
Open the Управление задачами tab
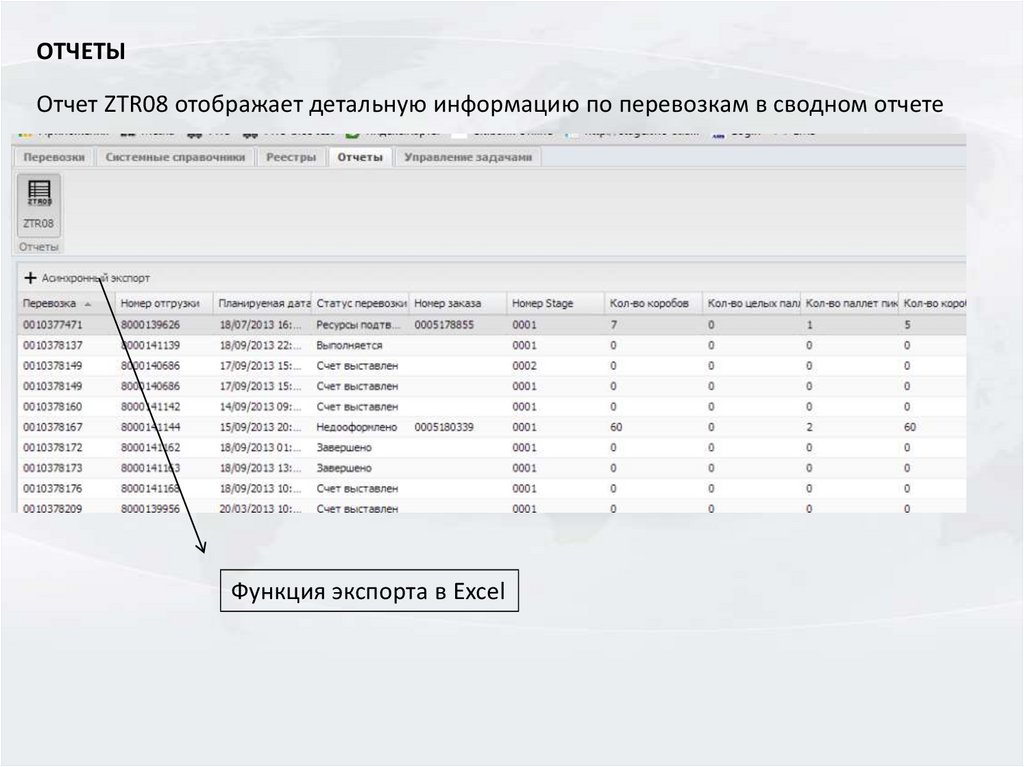coord(468,157)
